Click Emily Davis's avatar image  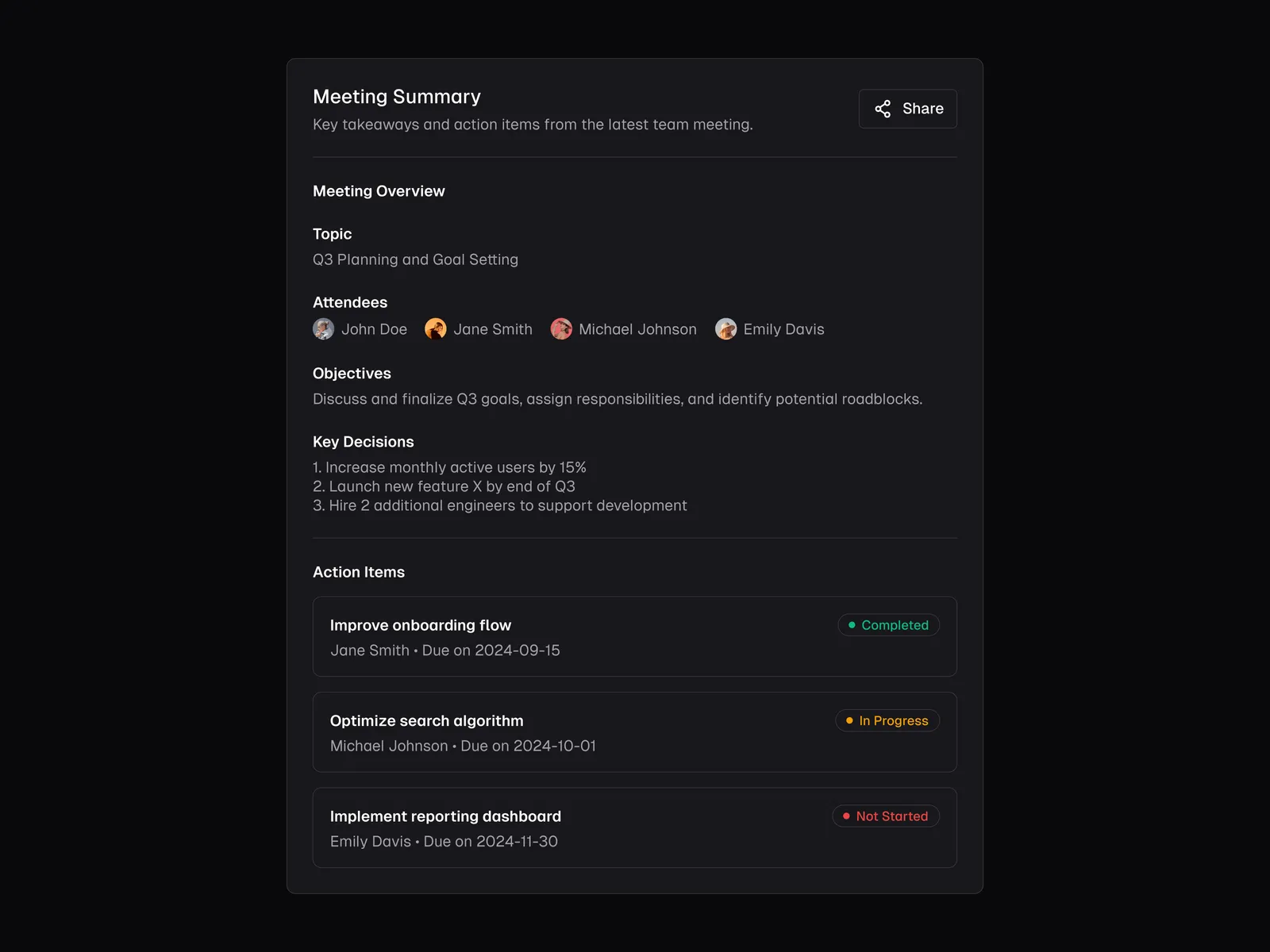click(725, 328)
